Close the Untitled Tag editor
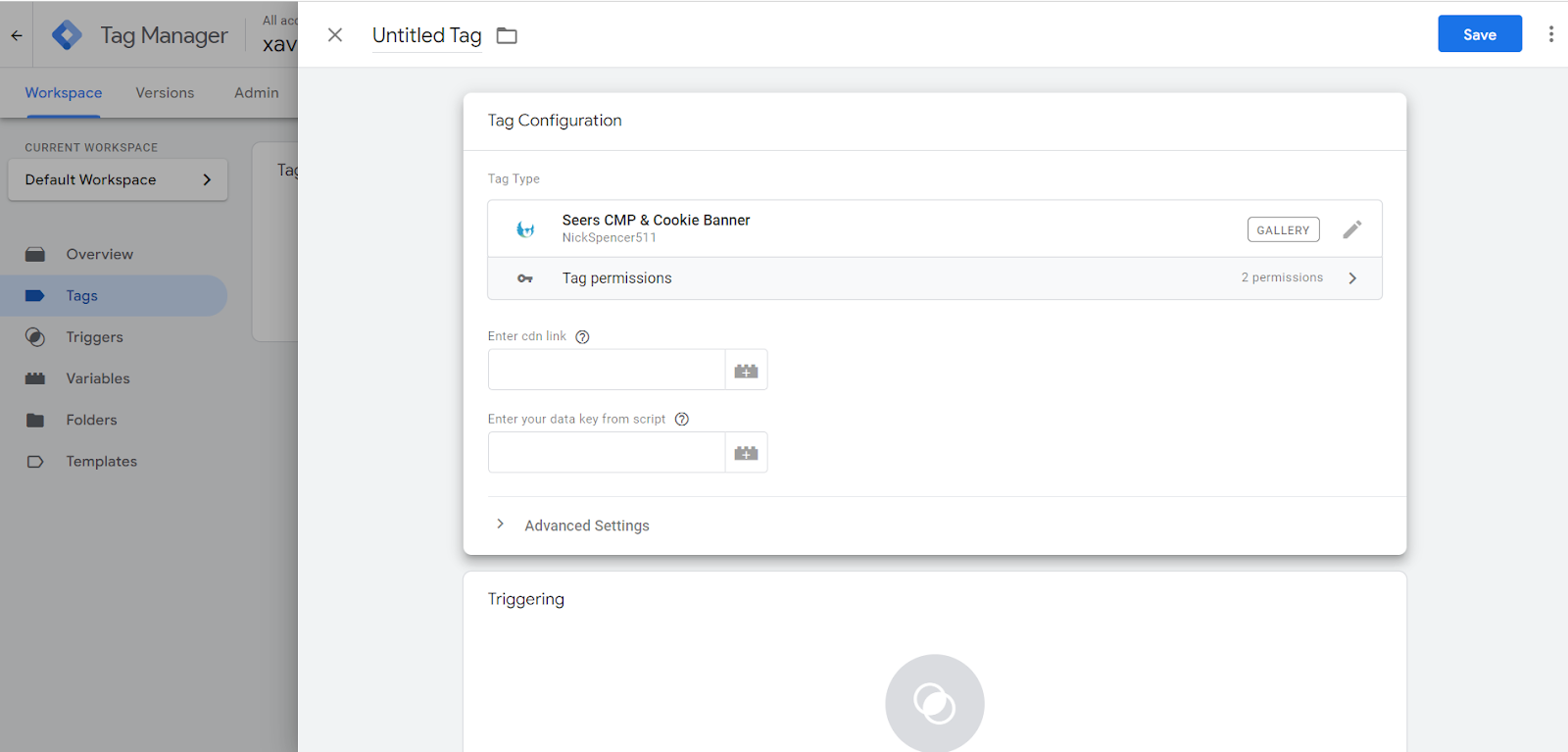Viewport: 1568px width, 752px height. coord(335,35)
